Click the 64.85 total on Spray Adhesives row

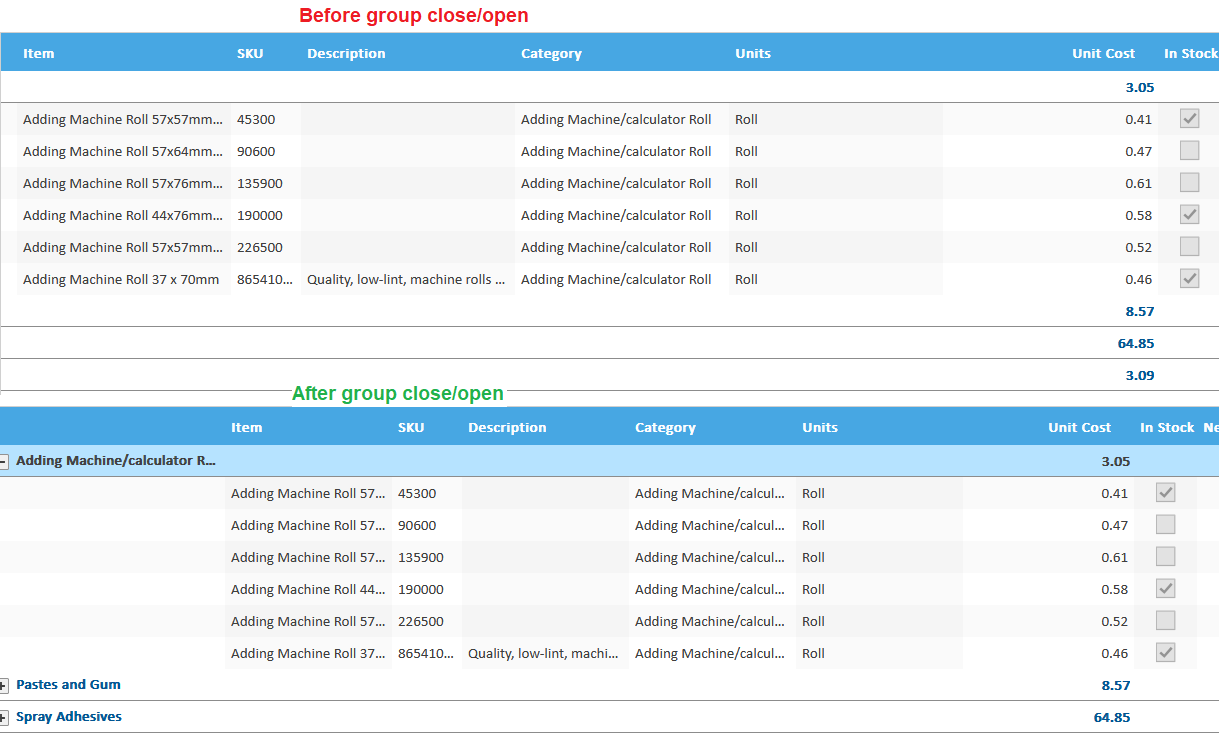click(x=1112, y=717)
